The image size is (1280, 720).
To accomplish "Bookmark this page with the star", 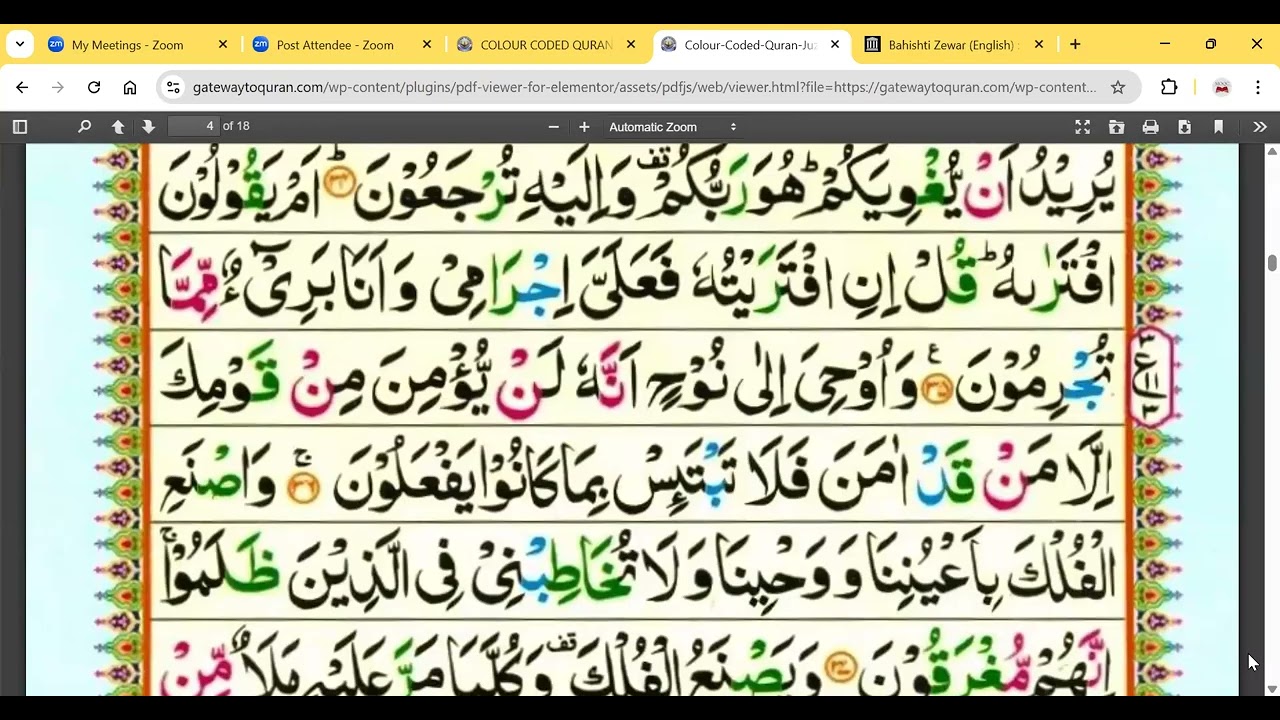I will pos(1118,88).
